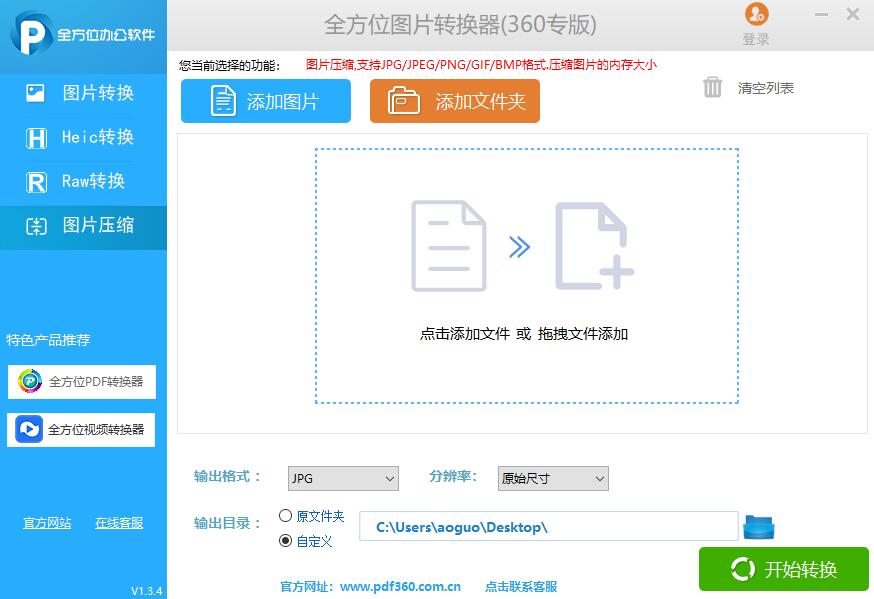The width and height of the screenshot is (874, 599).
Task: Open the 图片转换 image conversion tab
Action: click(x=83, y=92)
